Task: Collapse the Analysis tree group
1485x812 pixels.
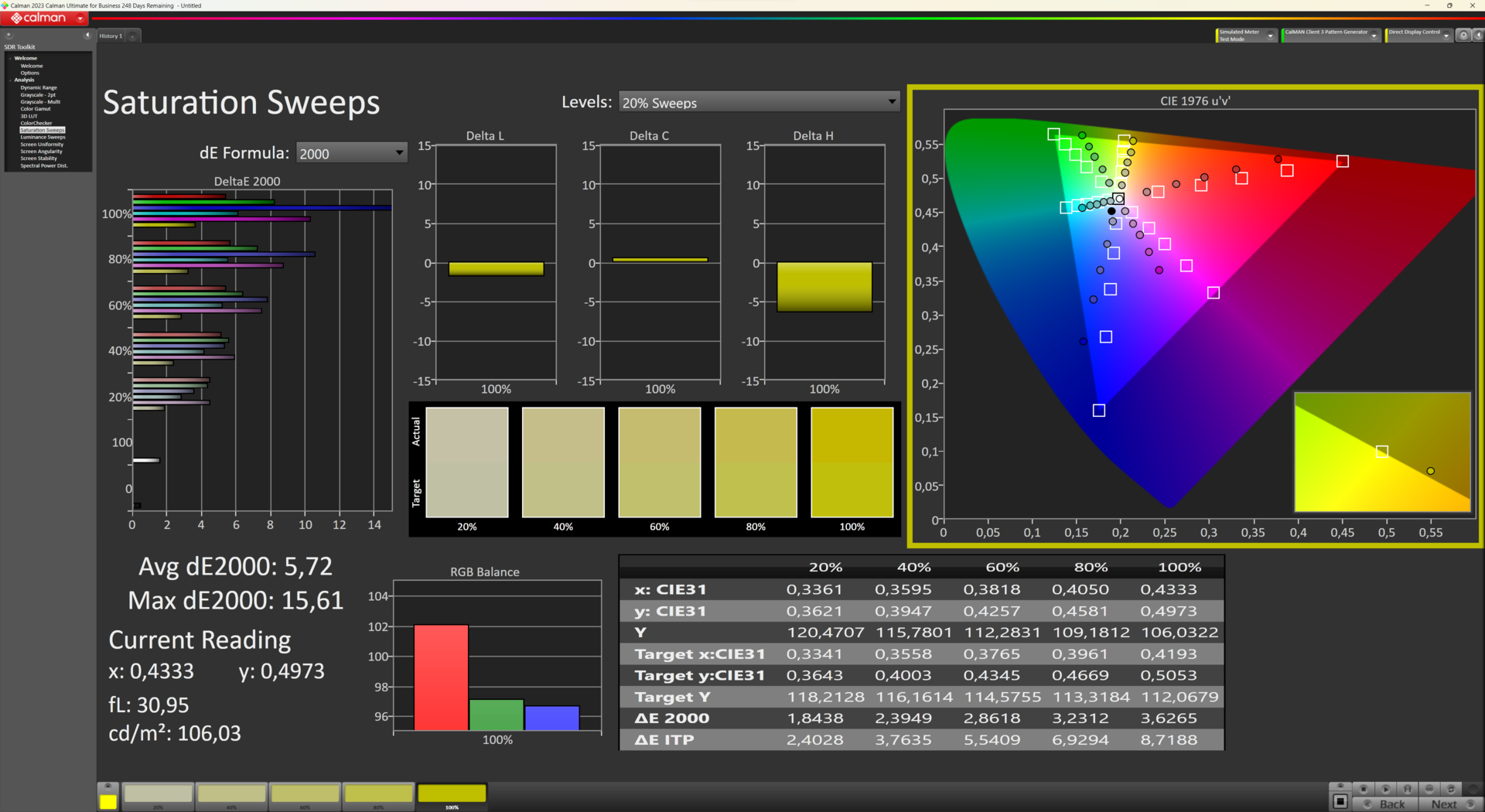Action: pos(10,80)
